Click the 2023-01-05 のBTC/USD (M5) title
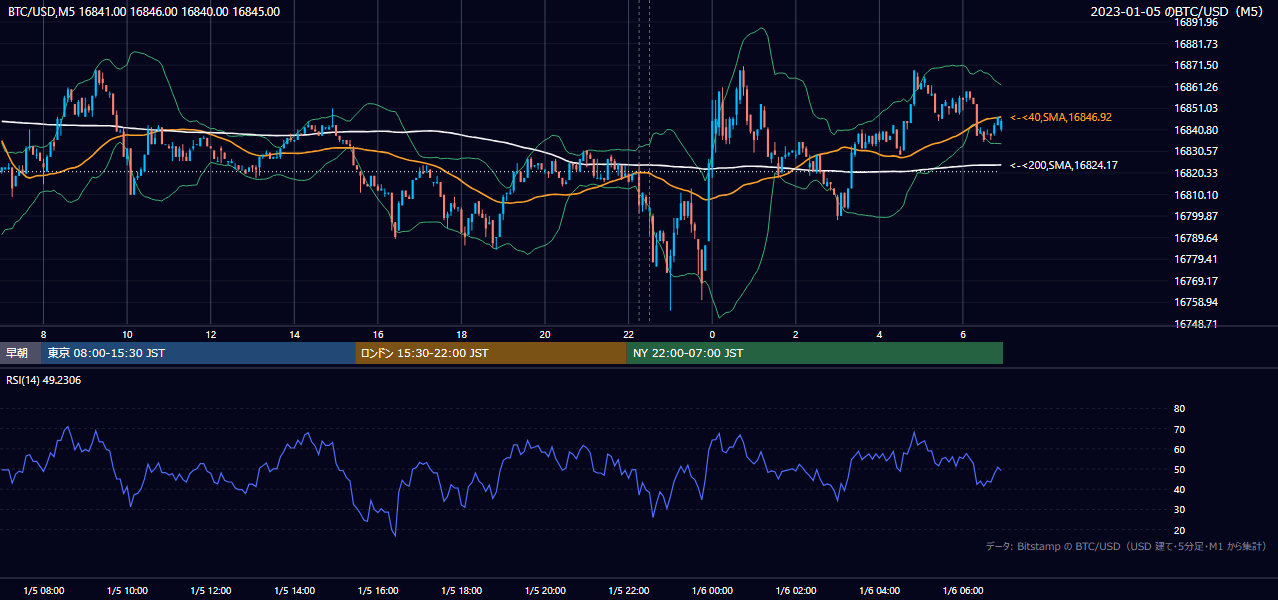 [x=1178, y=12]
